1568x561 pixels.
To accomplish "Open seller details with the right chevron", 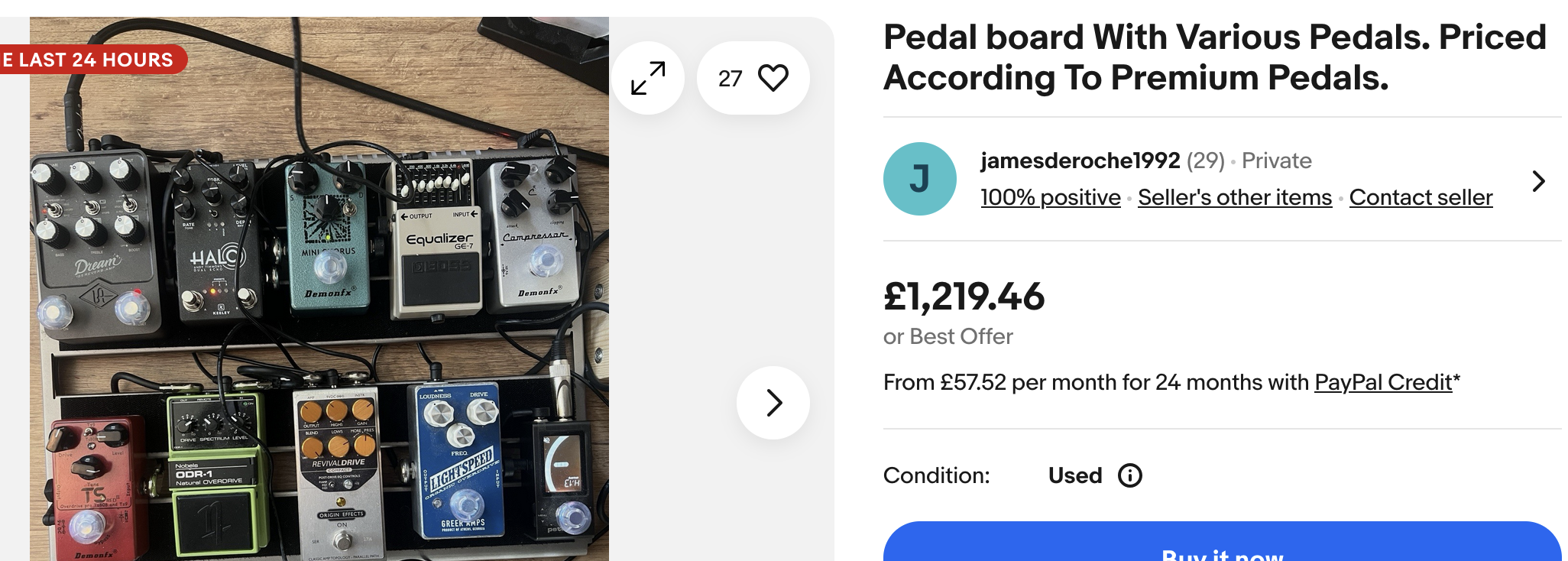I will pyautogui.click(x=1539, y=181).
